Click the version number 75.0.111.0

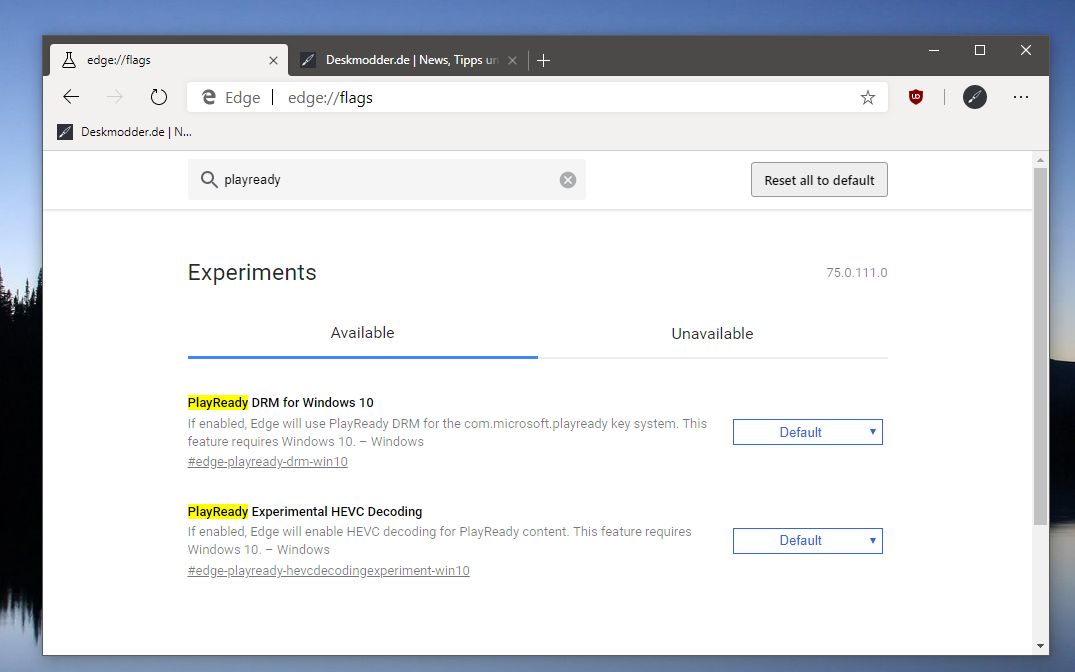click(856, 272)
